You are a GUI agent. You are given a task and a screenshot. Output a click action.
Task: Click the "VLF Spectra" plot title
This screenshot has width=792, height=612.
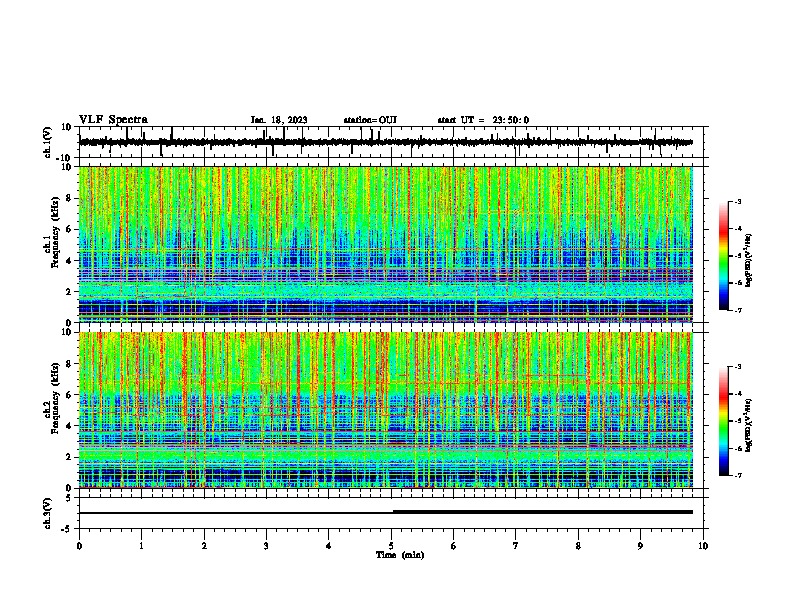tap(113, 120)
